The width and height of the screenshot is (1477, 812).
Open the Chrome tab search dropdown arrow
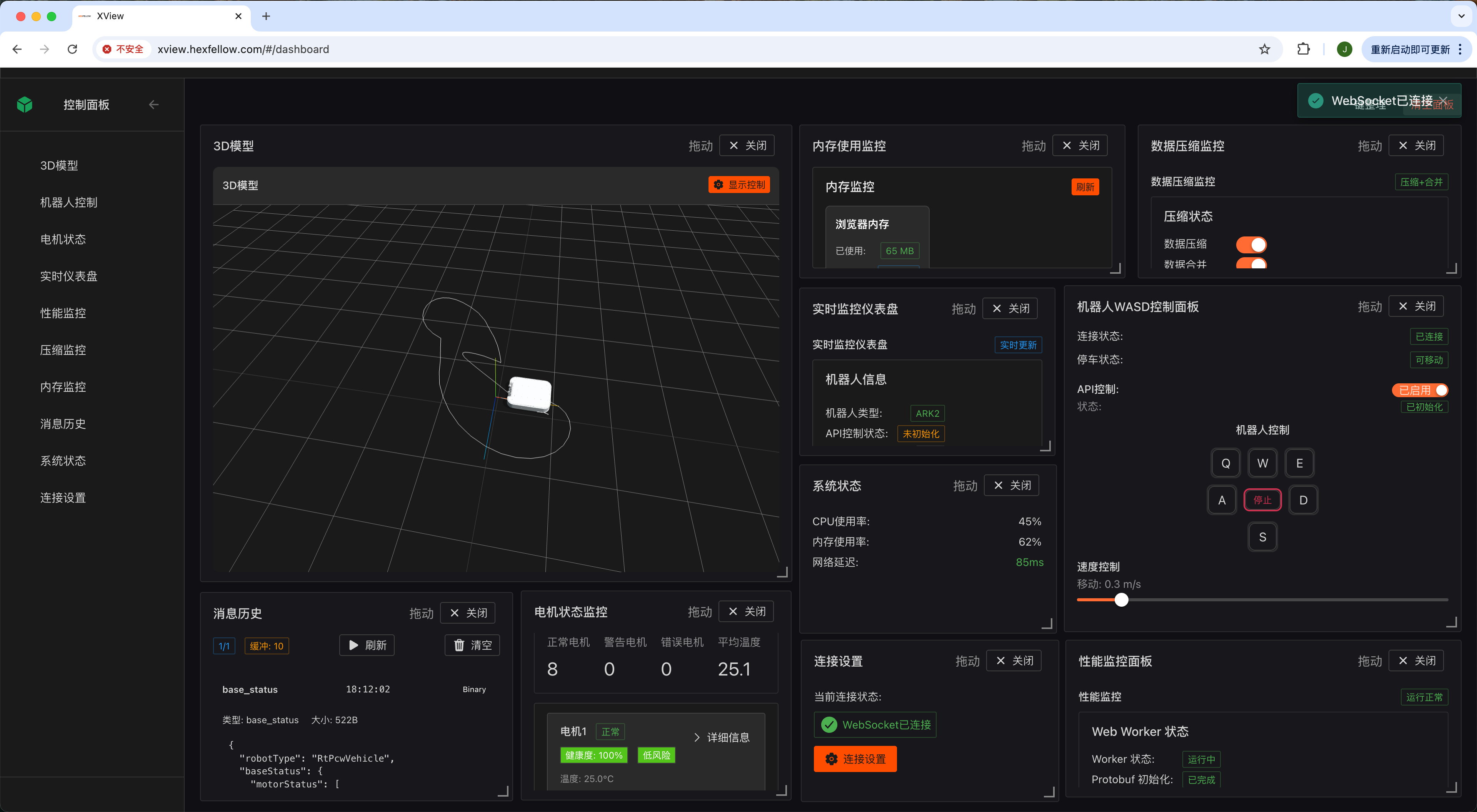(x=1461, y=16)
